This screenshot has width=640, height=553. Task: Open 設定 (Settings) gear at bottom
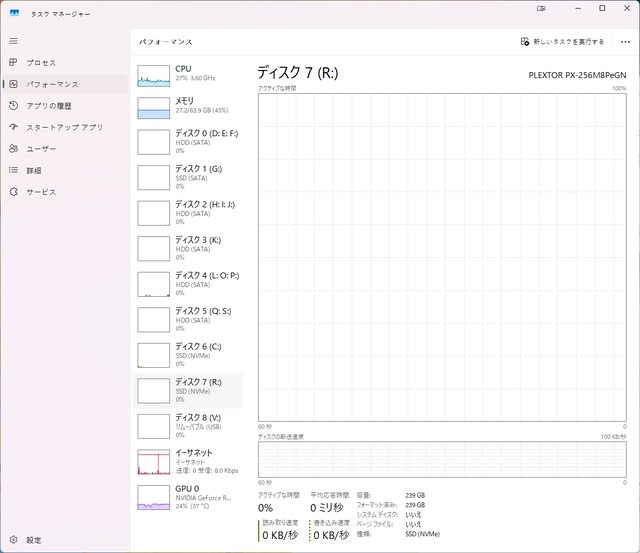point(14,540)
